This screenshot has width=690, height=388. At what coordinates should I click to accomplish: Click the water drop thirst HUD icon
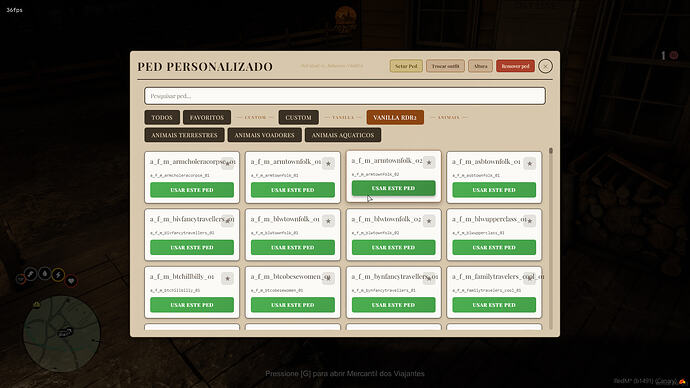point(44,274)
